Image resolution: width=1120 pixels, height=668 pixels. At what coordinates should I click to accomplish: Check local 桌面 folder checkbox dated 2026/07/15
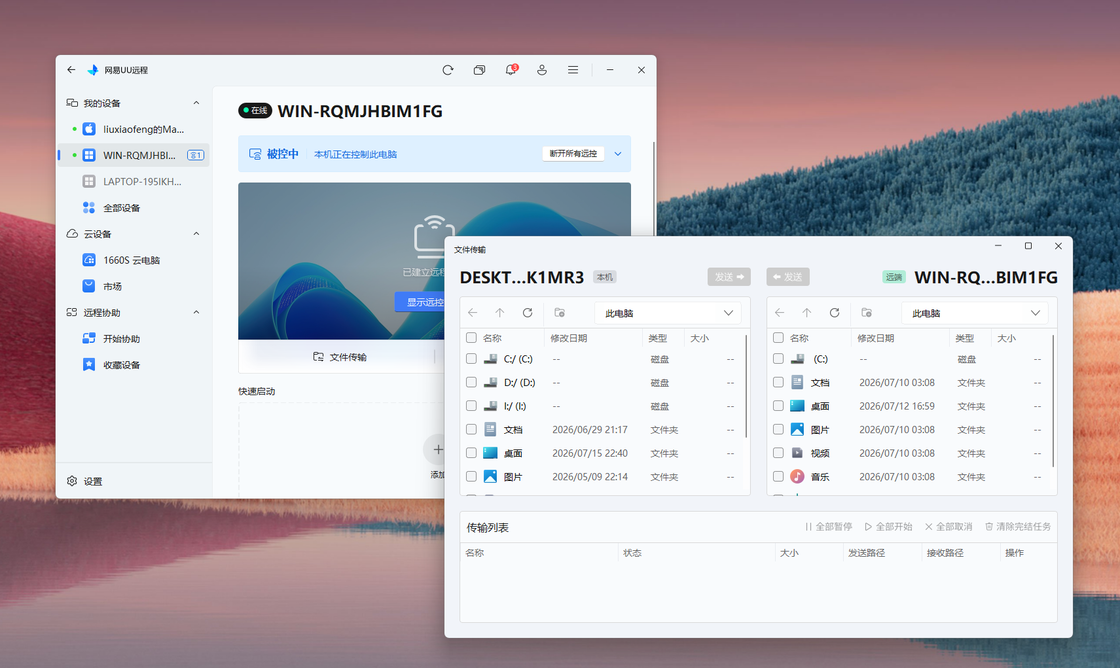[x=471, y=453]
